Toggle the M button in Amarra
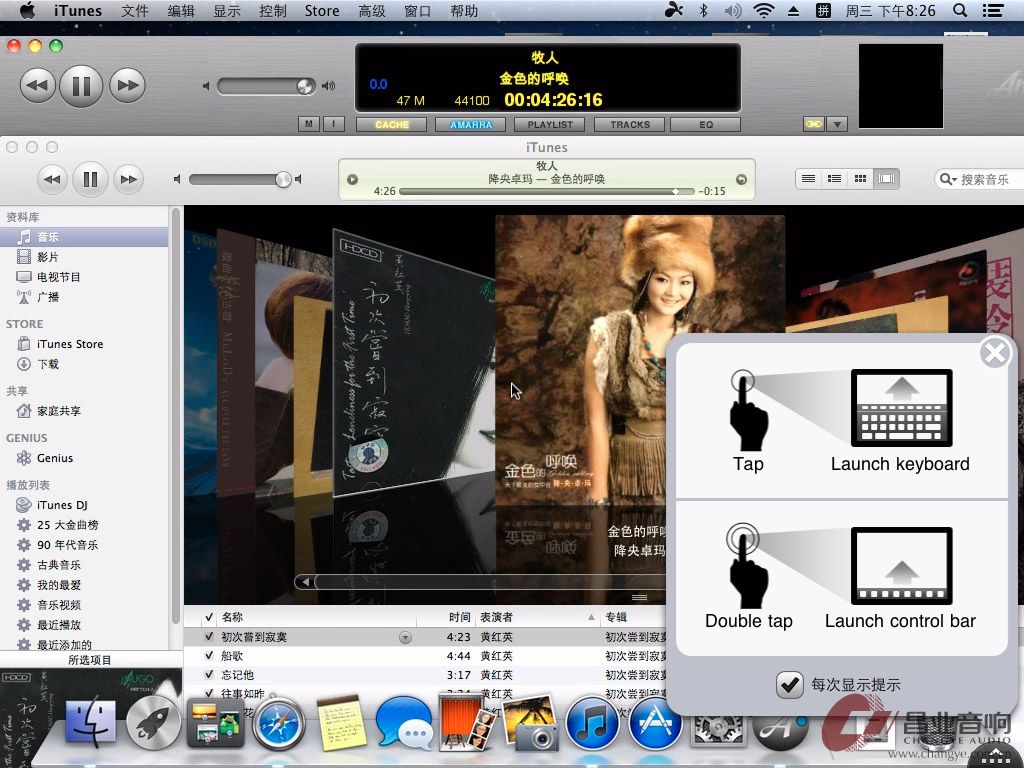The height and width of the screenshot is (768, 1024). pos(309,124)
